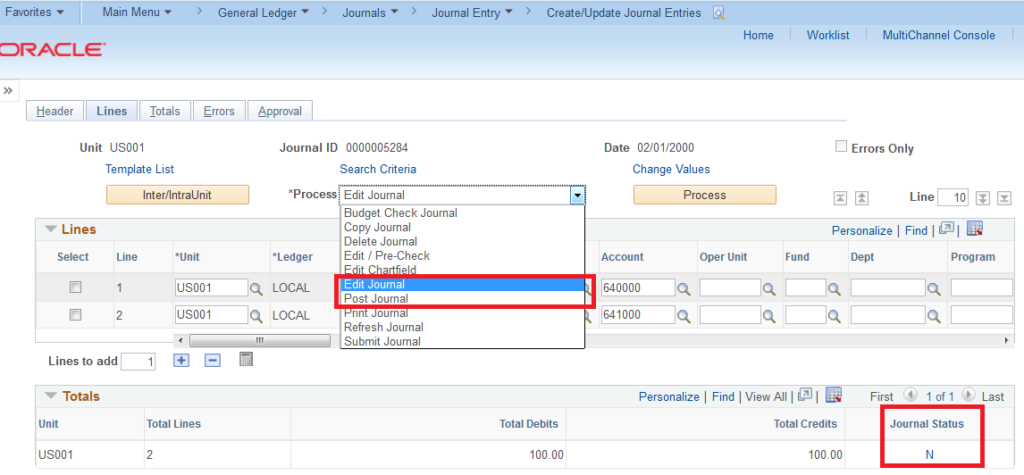
Task: Click Totals grid download to spreadsheet icon
Action: 833,395
